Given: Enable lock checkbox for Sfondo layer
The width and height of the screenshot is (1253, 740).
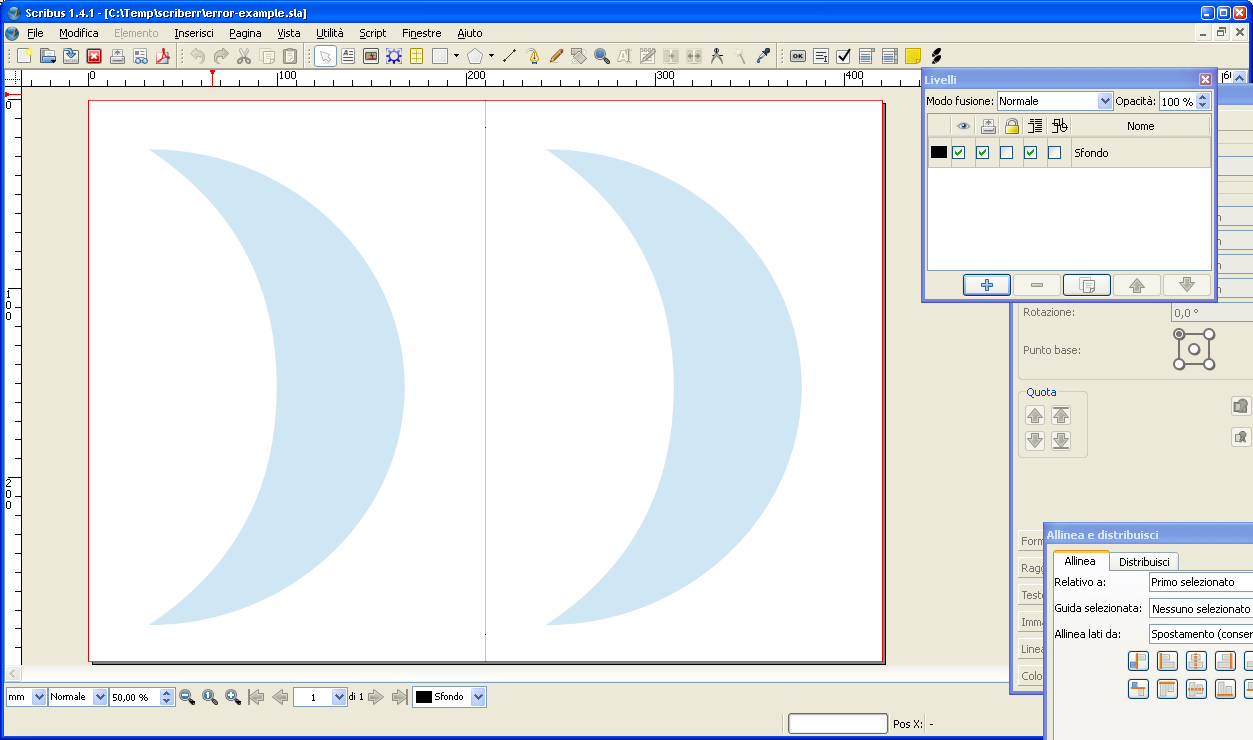Looking at the screenshot, I should point(1007,153).
